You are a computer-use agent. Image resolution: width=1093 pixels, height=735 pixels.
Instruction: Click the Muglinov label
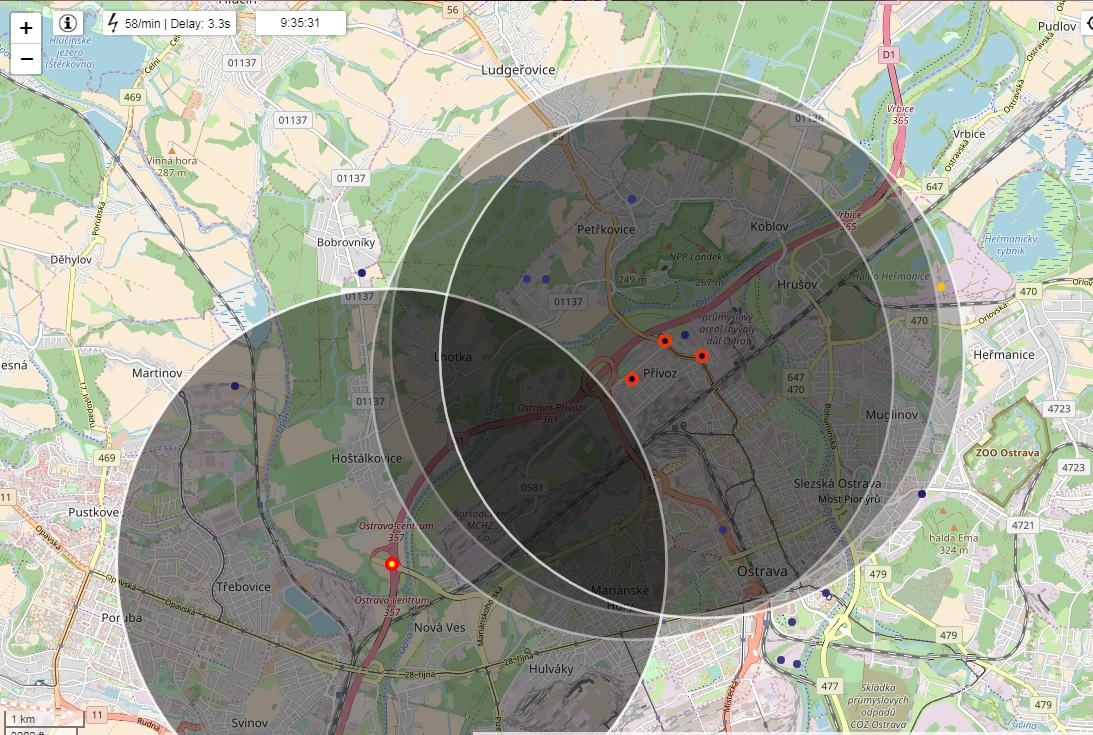892,415
